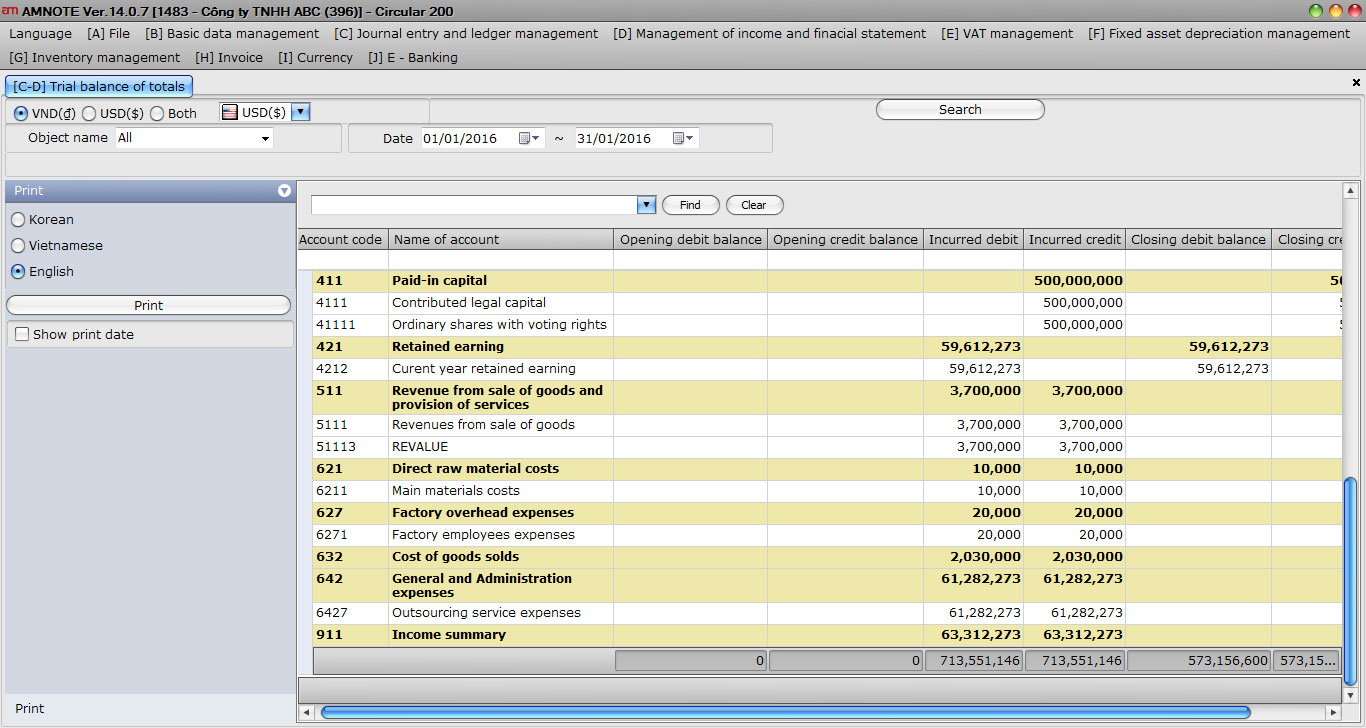Viewport: 1366px width, 728px height.
Task: Choose Korean print language option
Action: (18, 220)
